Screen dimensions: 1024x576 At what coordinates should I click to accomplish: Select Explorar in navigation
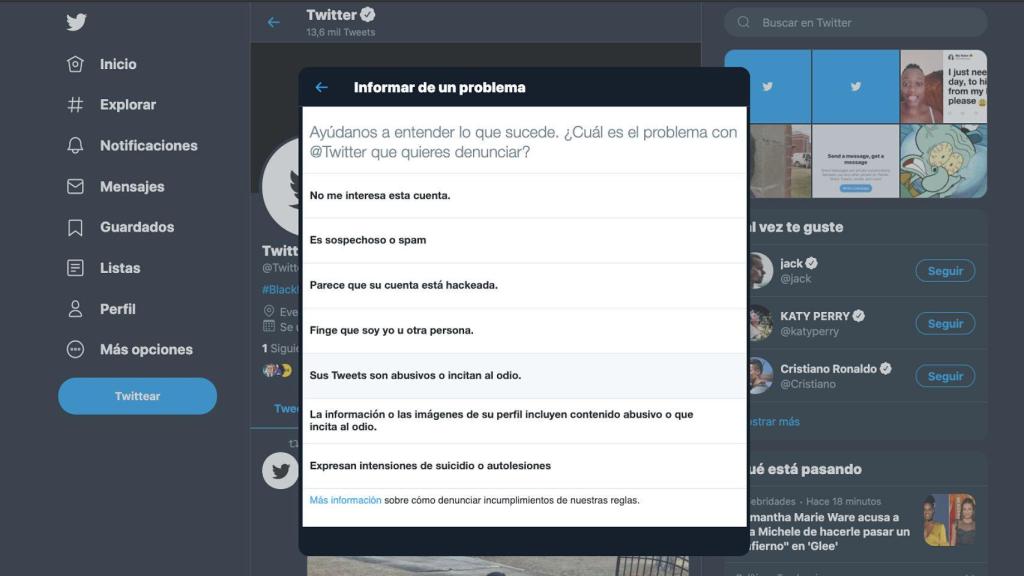tap(128, 104)
